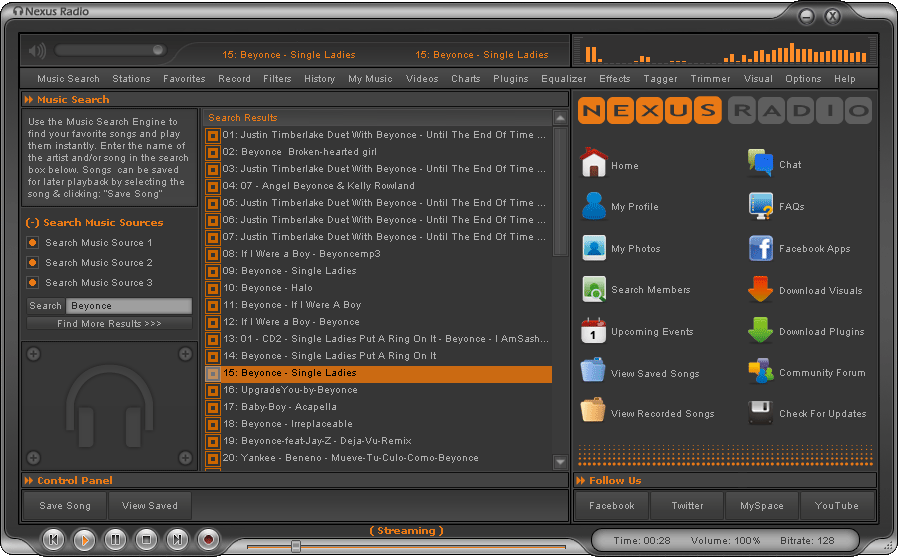Open the Videos menu
This screenshot has height=557, width=898.
click(422, 78)
